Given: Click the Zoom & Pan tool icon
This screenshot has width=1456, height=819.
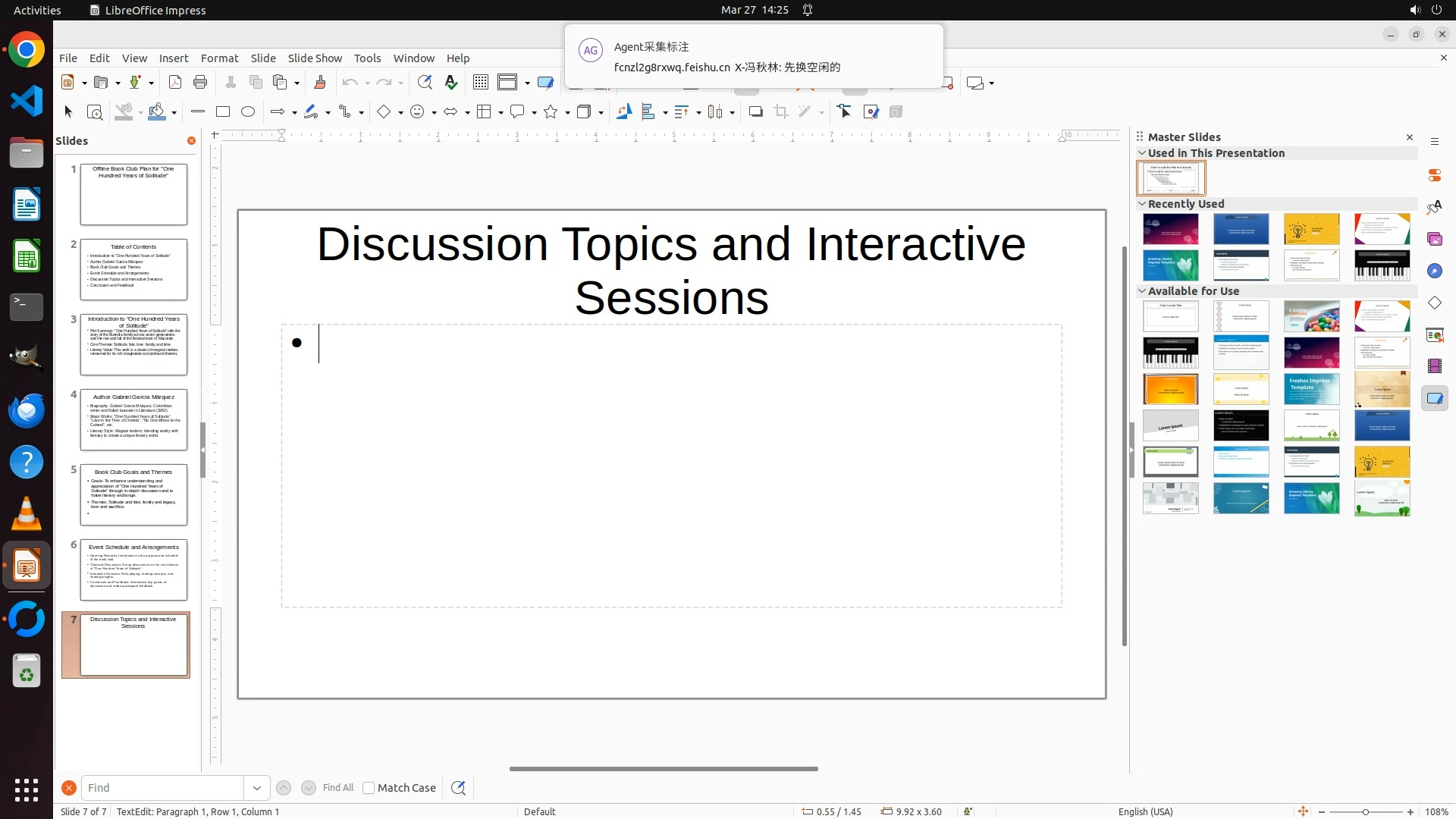Looking at the screenshot, I should pos(95,112).
